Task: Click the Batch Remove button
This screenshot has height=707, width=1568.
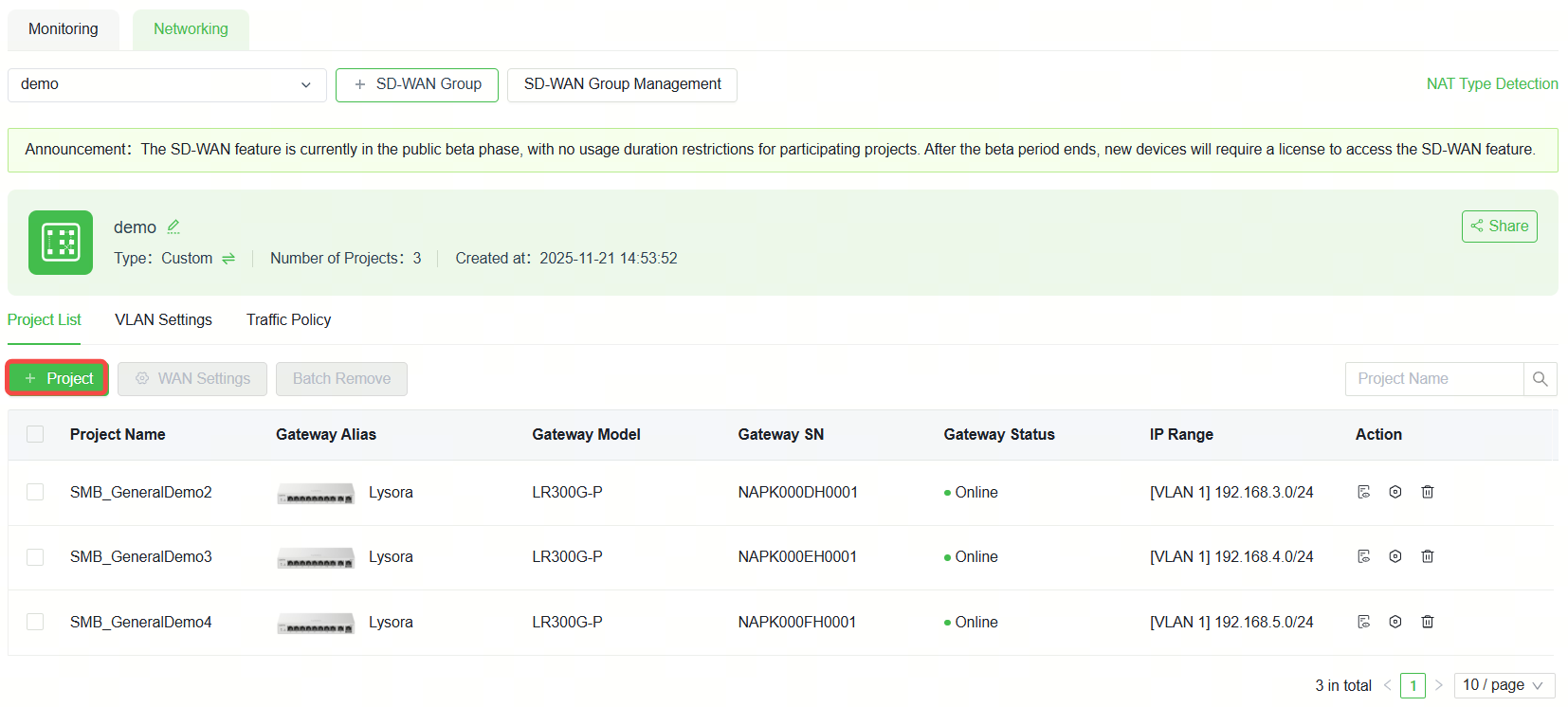Action: click(341, 379)
